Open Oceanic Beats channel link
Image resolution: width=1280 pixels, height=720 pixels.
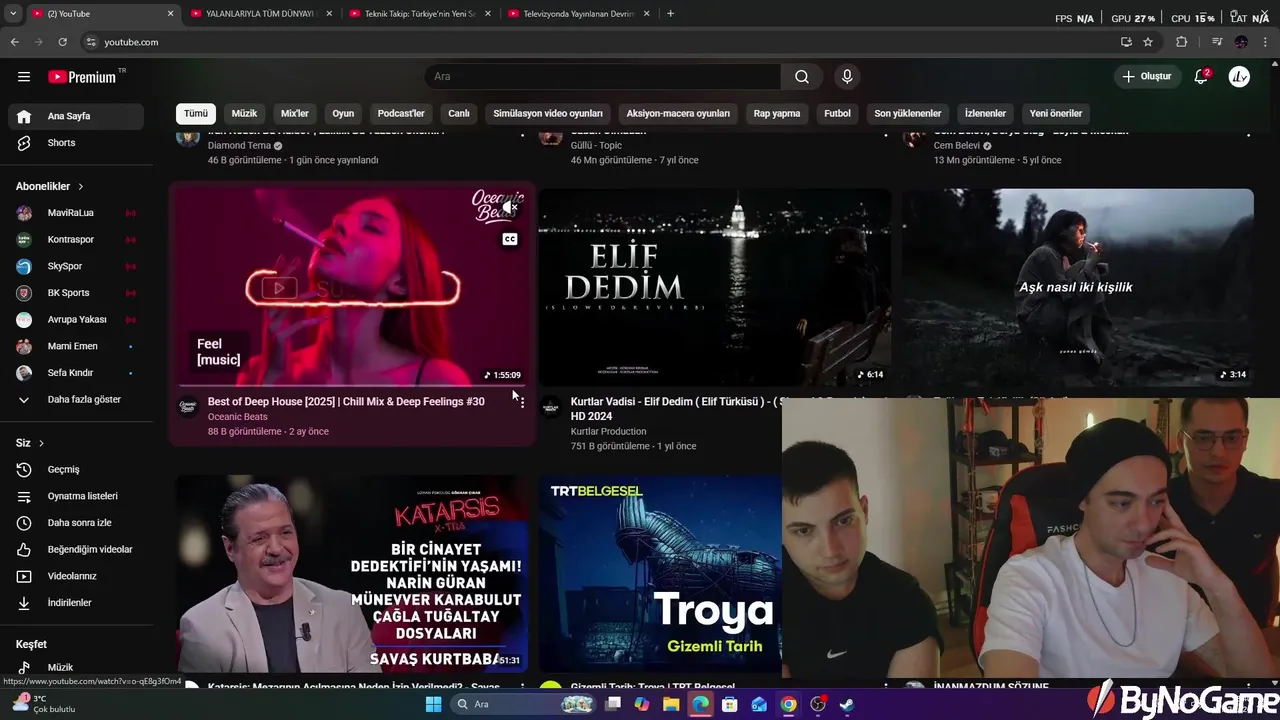point(237,417)
